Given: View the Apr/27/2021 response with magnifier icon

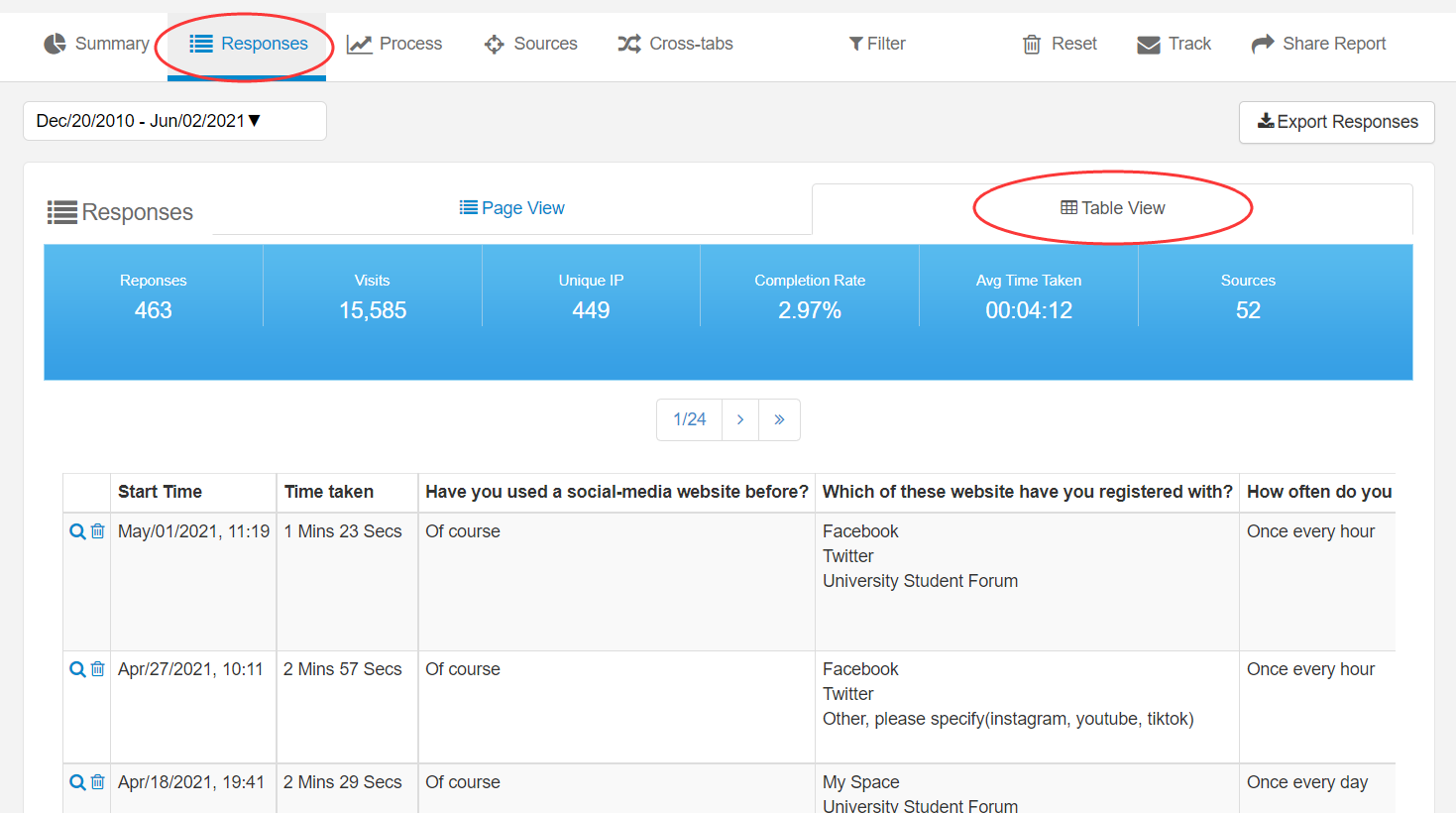Looking at the screenshot, I should tap(76, 669).
